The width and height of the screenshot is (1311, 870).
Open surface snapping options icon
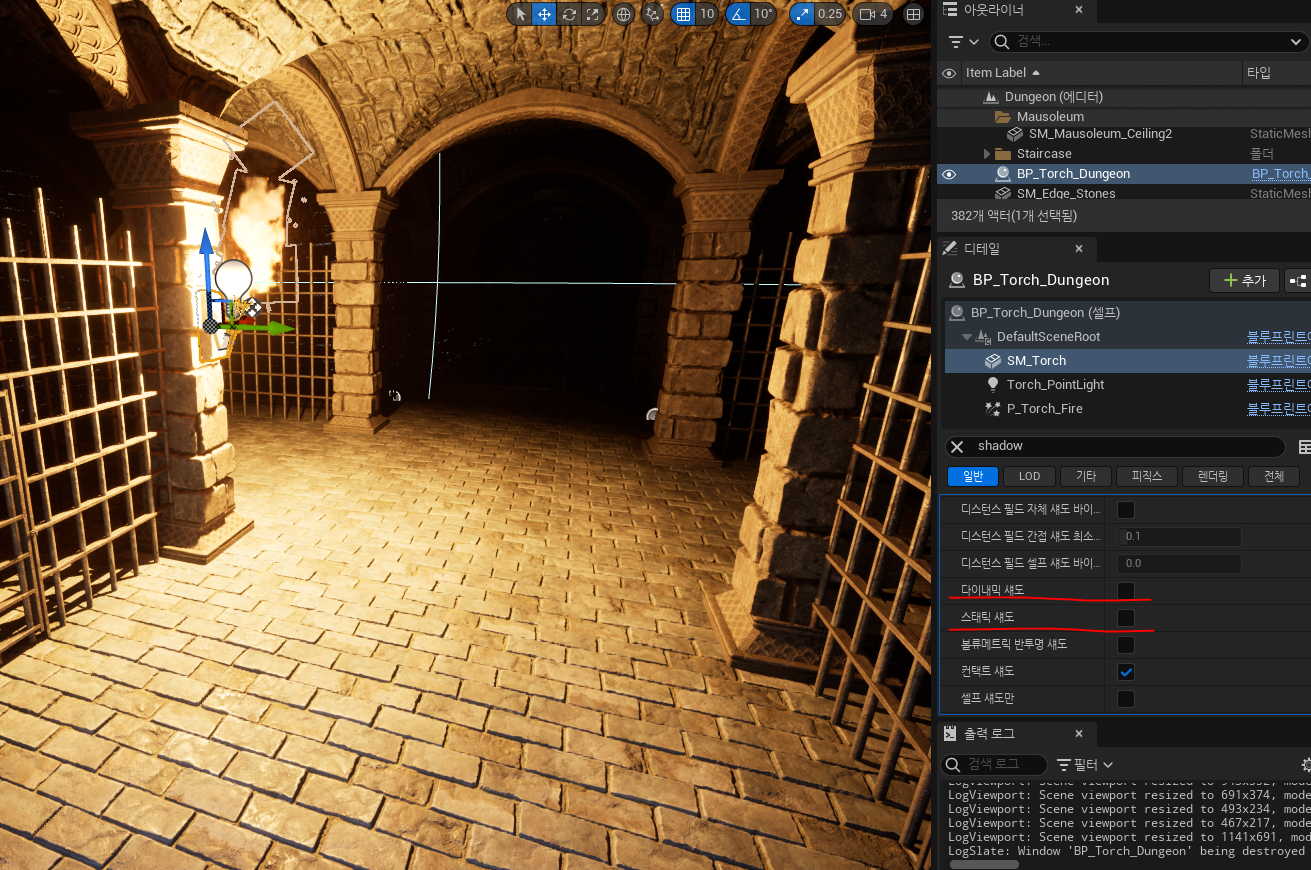pyautogui.click(x=653, y=14)
